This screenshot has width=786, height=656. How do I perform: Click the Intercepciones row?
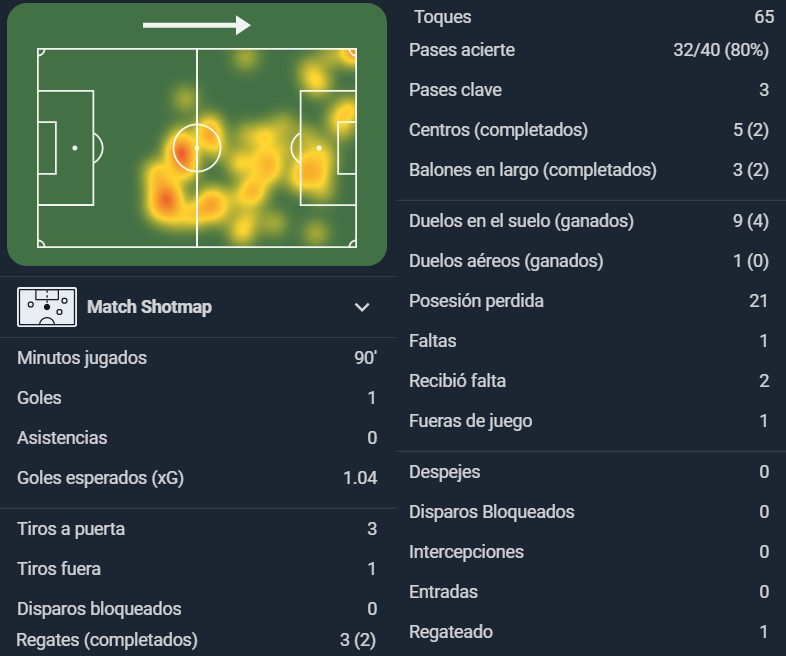point(589,552)
